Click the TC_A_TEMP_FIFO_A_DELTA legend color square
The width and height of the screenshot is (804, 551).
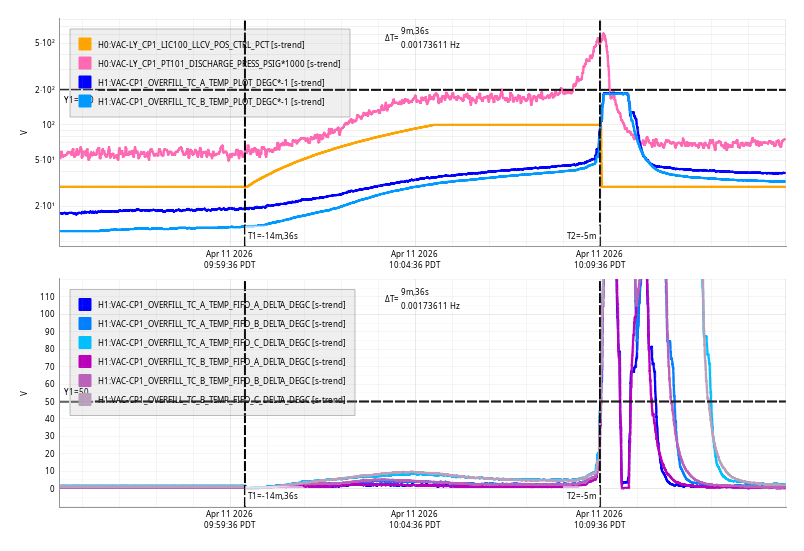(85, 304)
